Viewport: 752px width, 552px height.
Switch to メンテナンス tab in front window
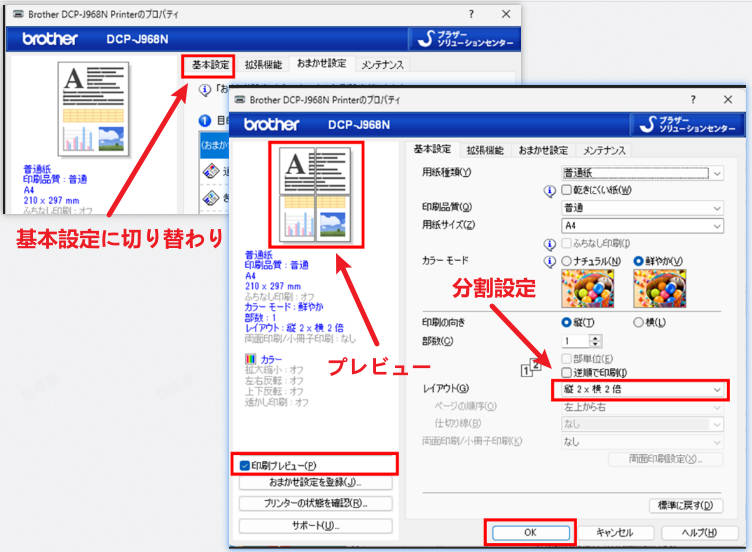coord(604,151)
